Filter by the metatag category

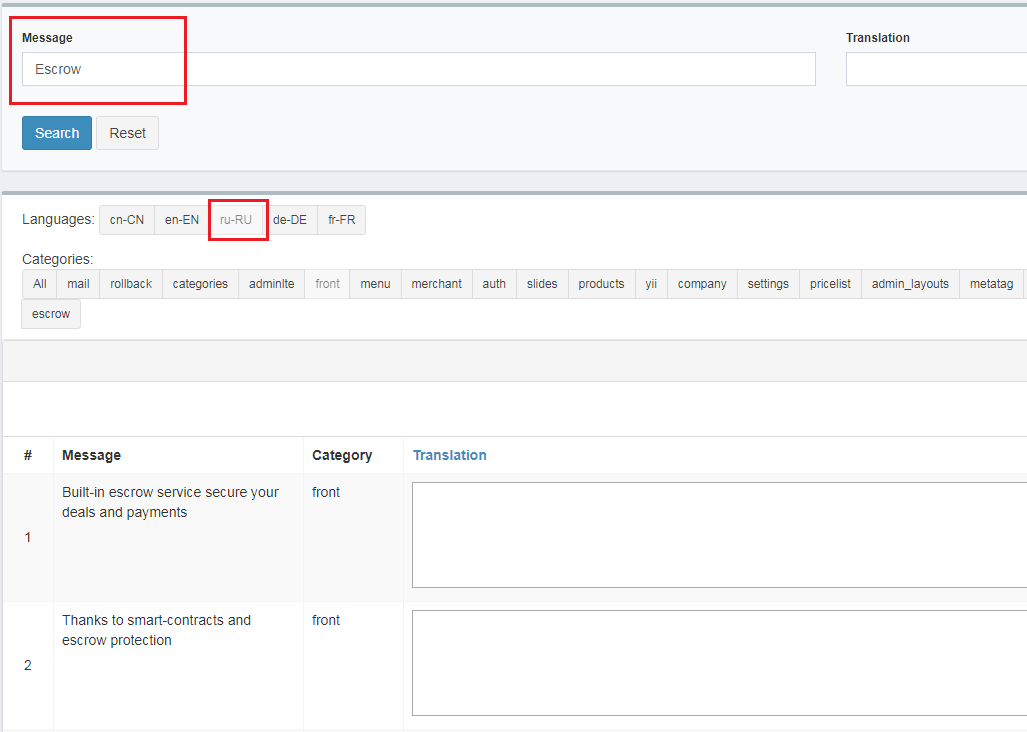click(992, 284)
